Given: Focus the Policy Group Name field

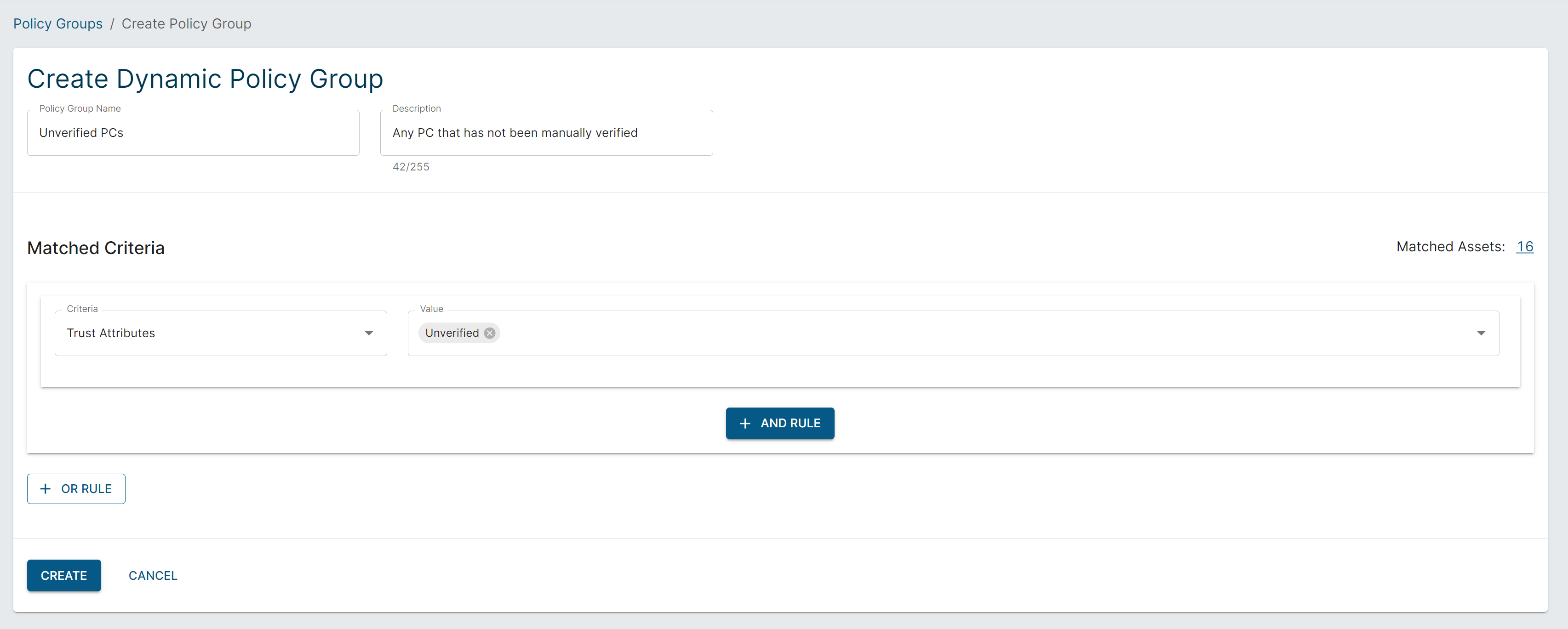Looking at the screenshot, I should [x=193, y=133].
